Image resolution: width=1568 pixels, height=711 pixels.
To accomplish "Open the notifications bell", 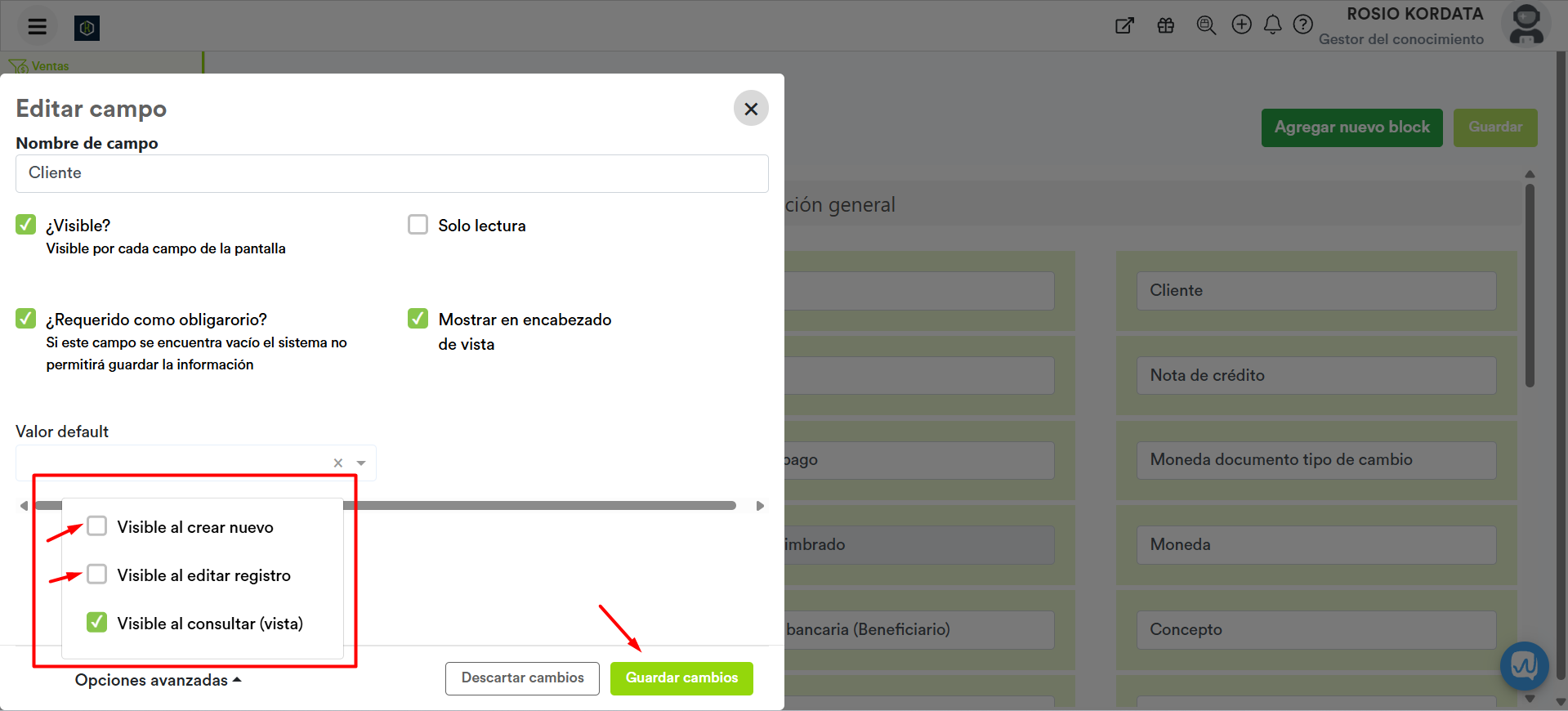I will pyautogui.click(x=1272, y=25).
